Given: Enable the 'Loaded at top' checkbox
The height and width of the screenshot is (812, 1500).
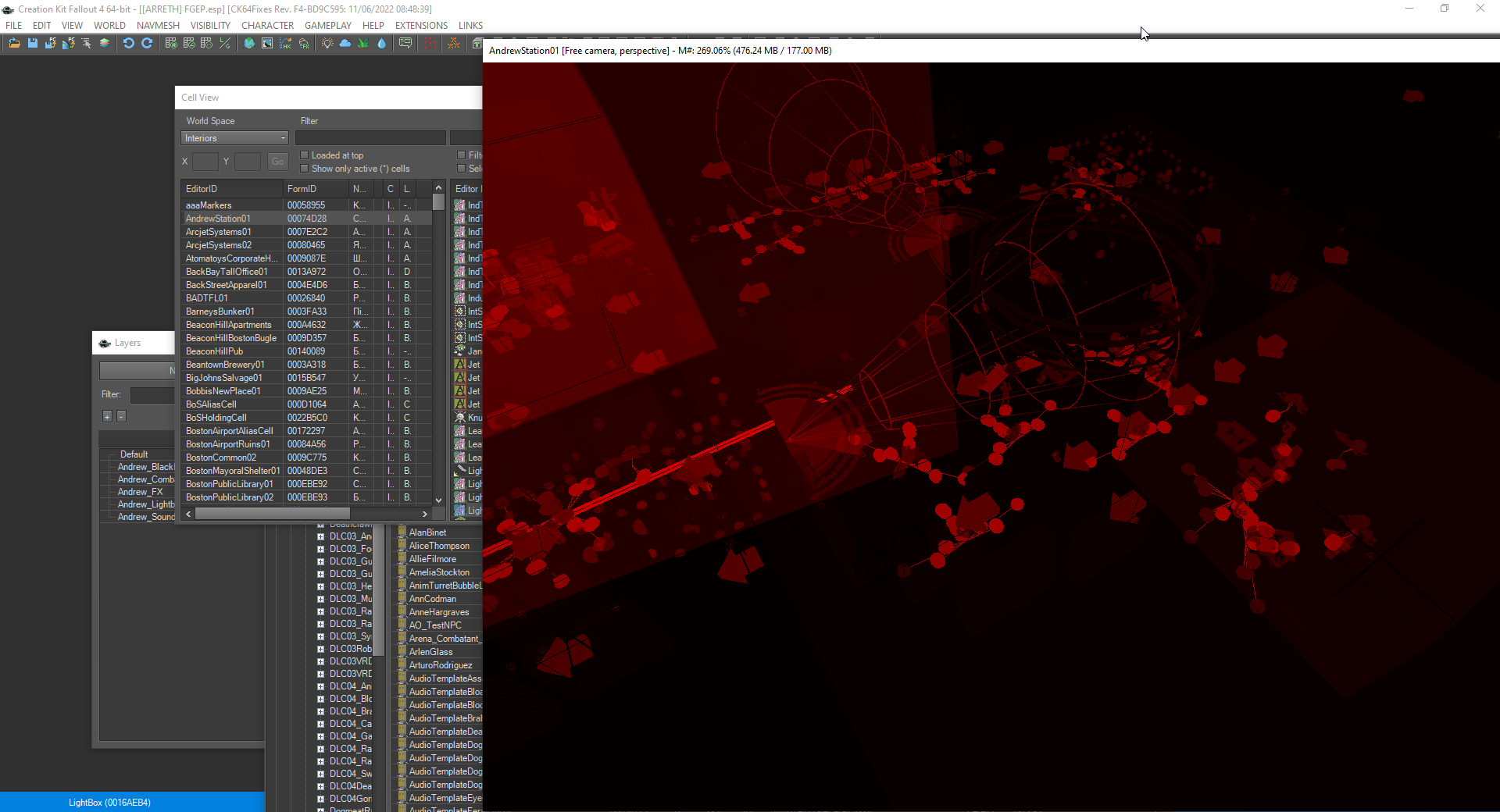Looking at the screenshot, I should 305,155.
